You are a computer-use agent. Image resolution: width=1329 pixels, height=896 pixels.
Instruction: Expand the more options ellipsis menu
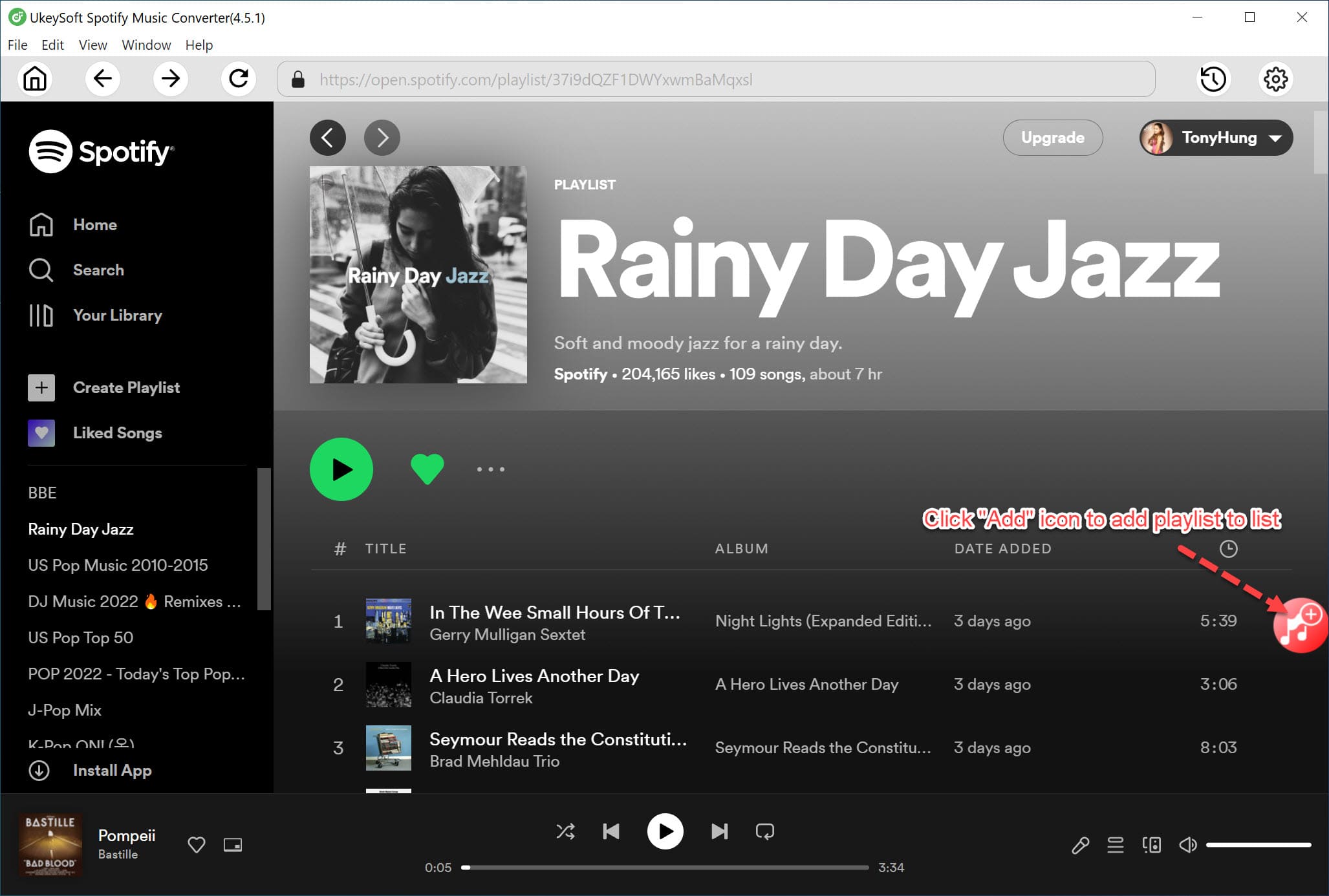click(x=490, y=469)
